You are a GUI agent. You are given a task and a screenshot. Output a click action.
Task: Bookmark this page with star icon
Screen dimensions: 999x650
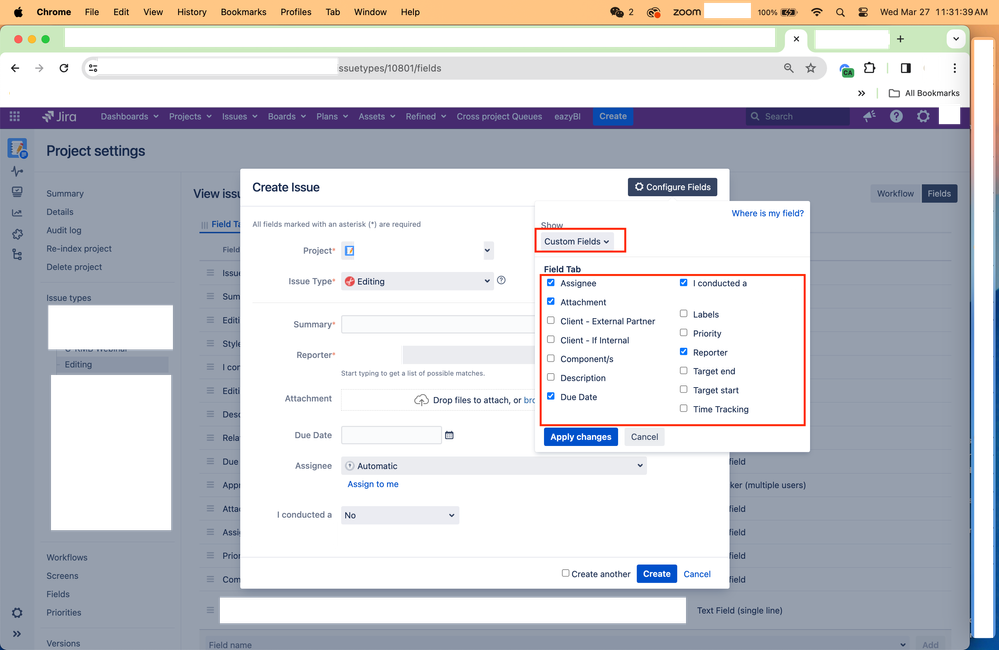click(x=810, y=68)
